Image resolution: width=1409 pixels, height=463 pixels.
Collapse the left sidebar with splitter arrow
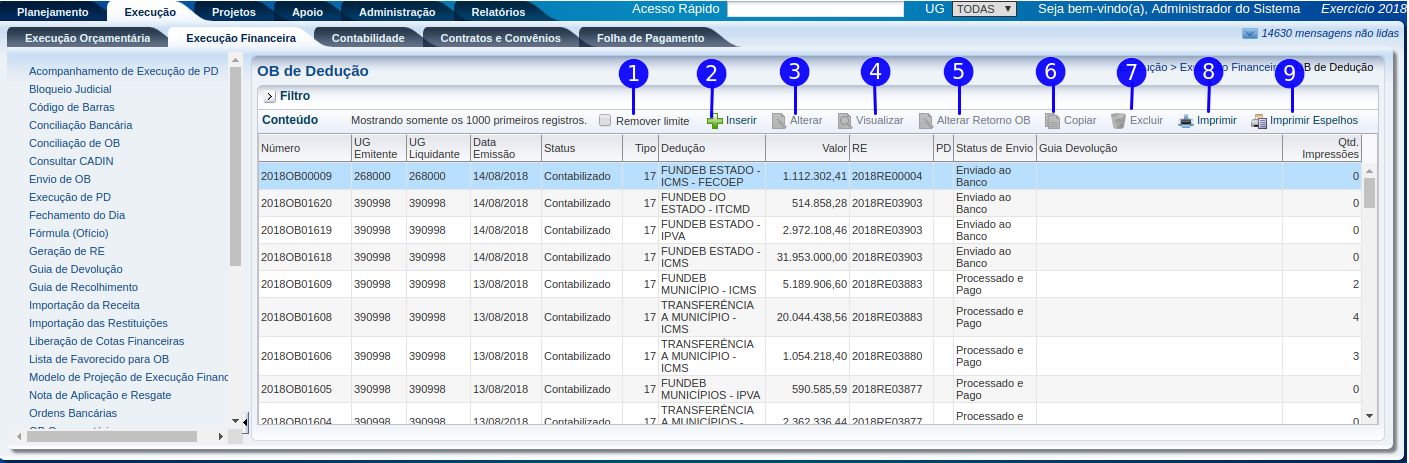(x=246, y=421)
